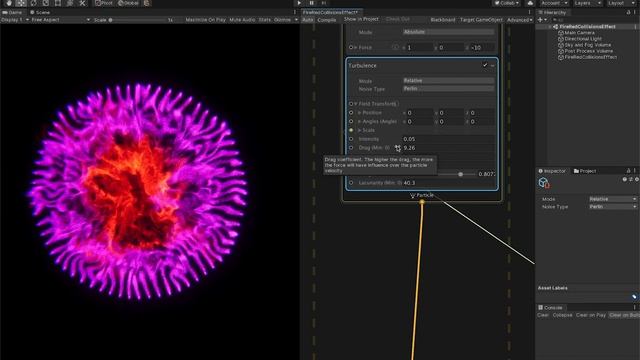Click the Hierarchy add (+) button
This screenshot has width=640, height=360.
(x=540, y=20)
